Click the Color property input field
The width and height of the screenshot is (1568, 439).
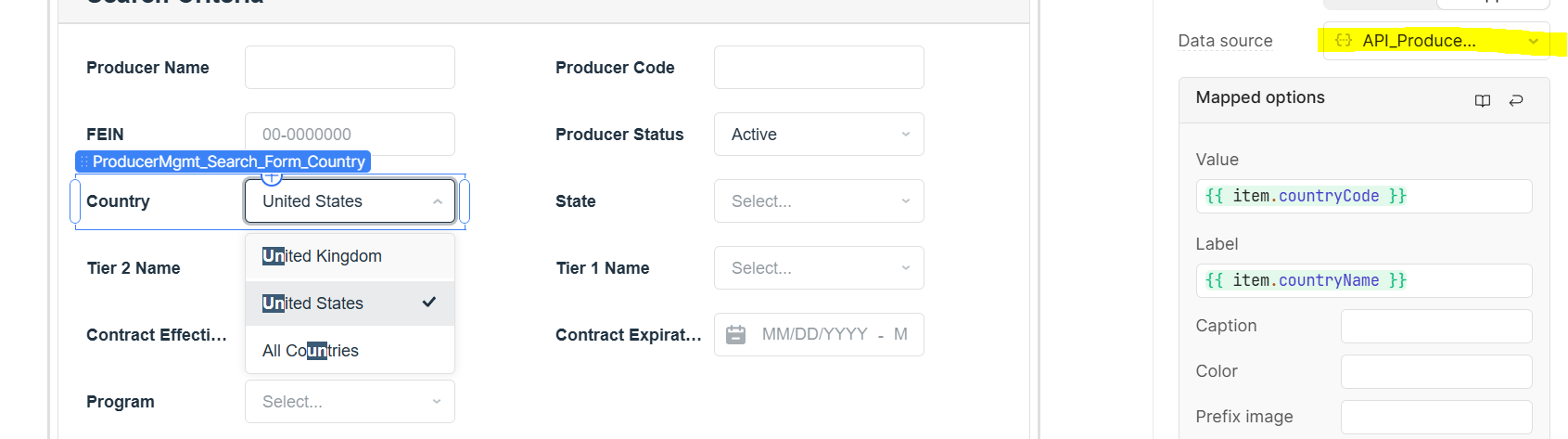pyautogui.click(x=1436, y=371)
